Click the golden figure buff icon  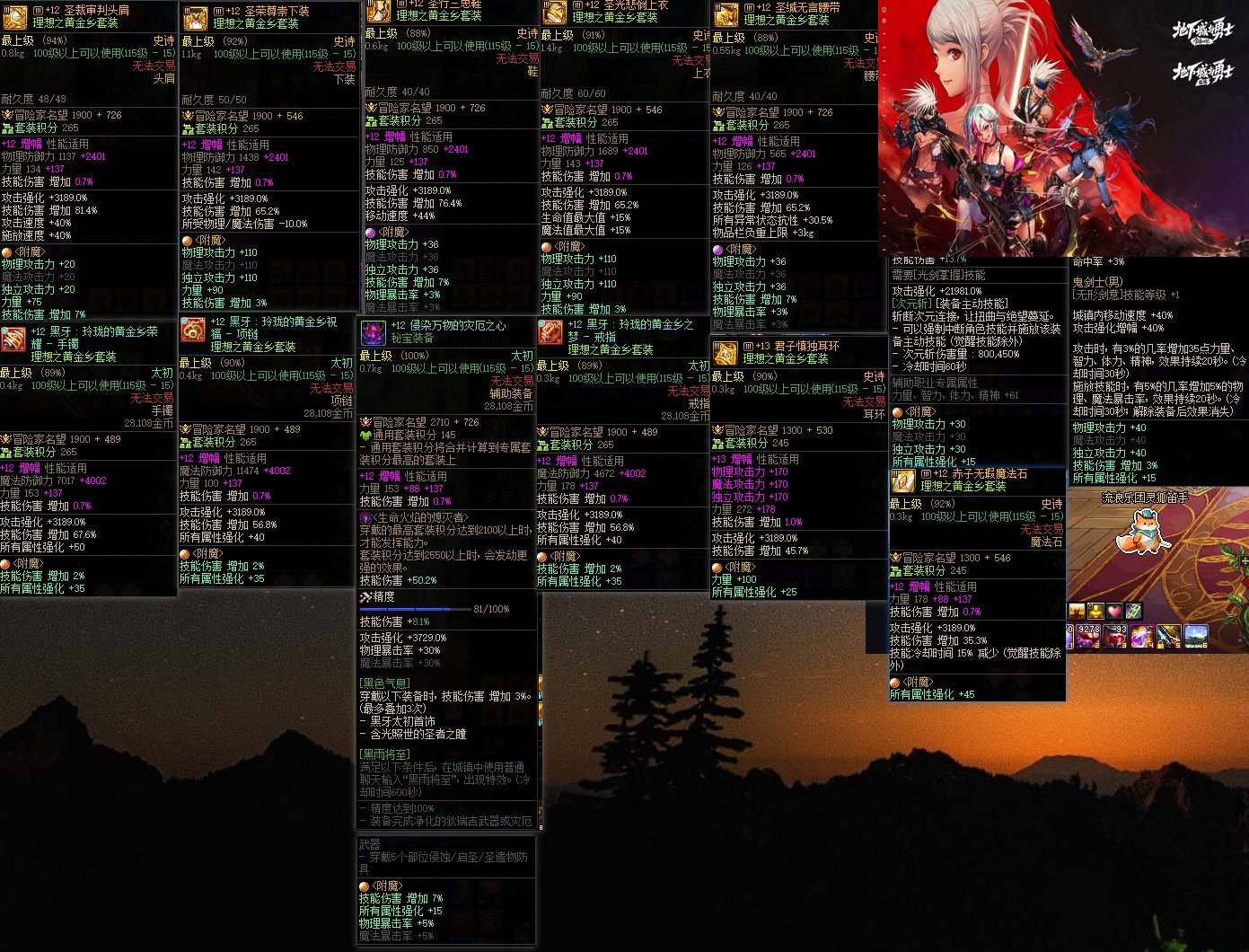click(1095, 612)
